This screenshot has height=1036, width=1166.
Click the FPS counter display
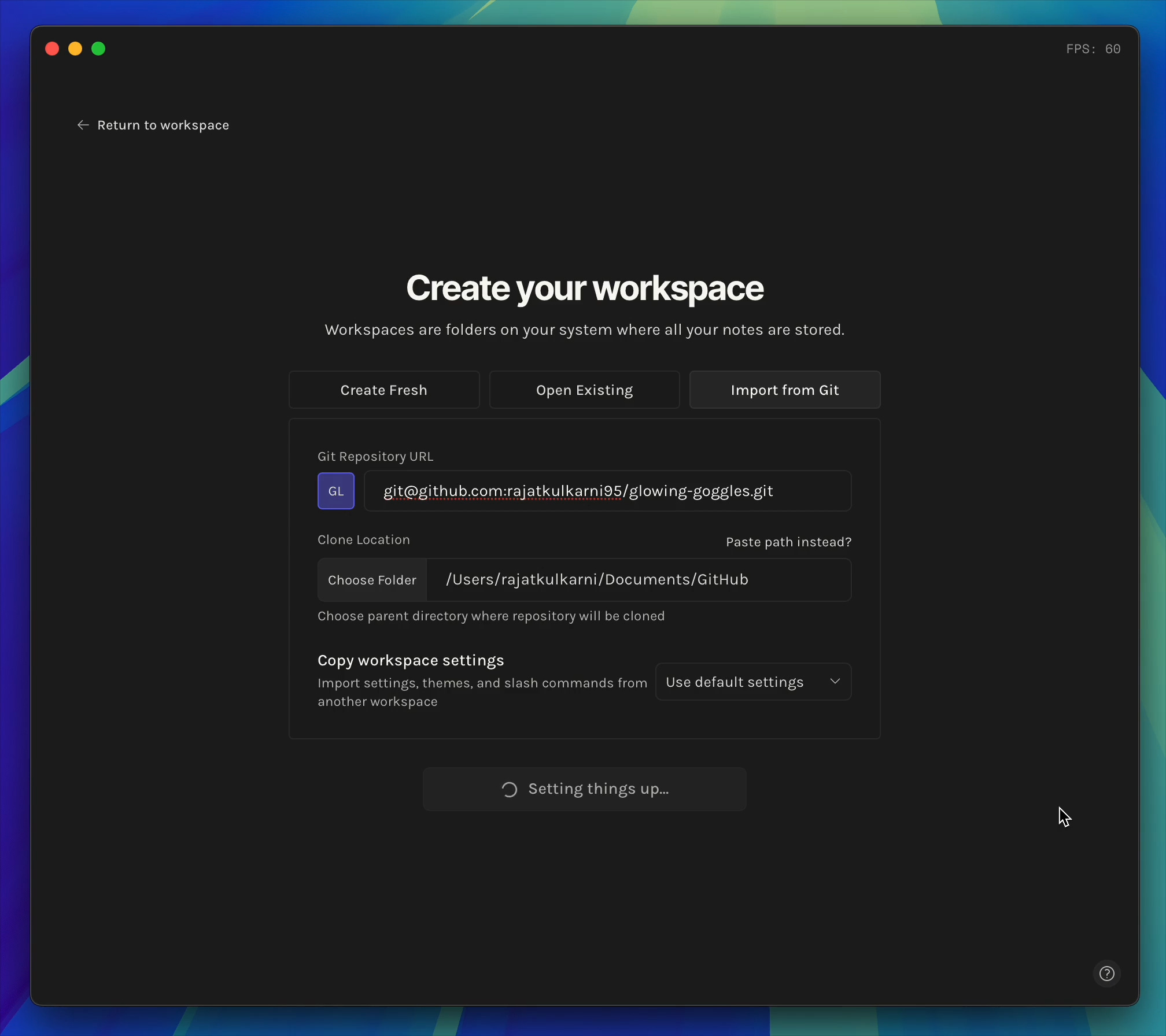coord(1093,49)
